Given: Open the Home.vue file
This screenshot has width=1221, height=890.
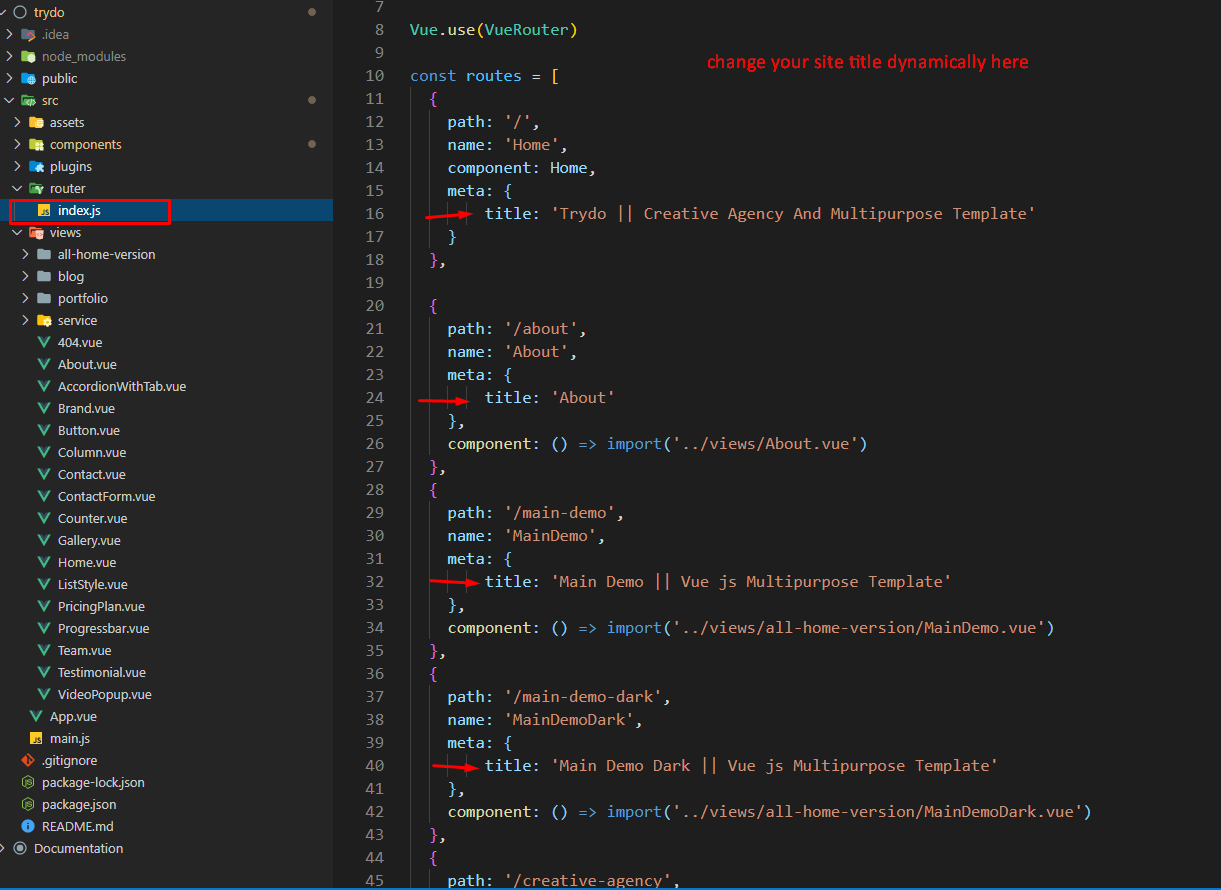Looking at the screenshot, I should 86,562.
